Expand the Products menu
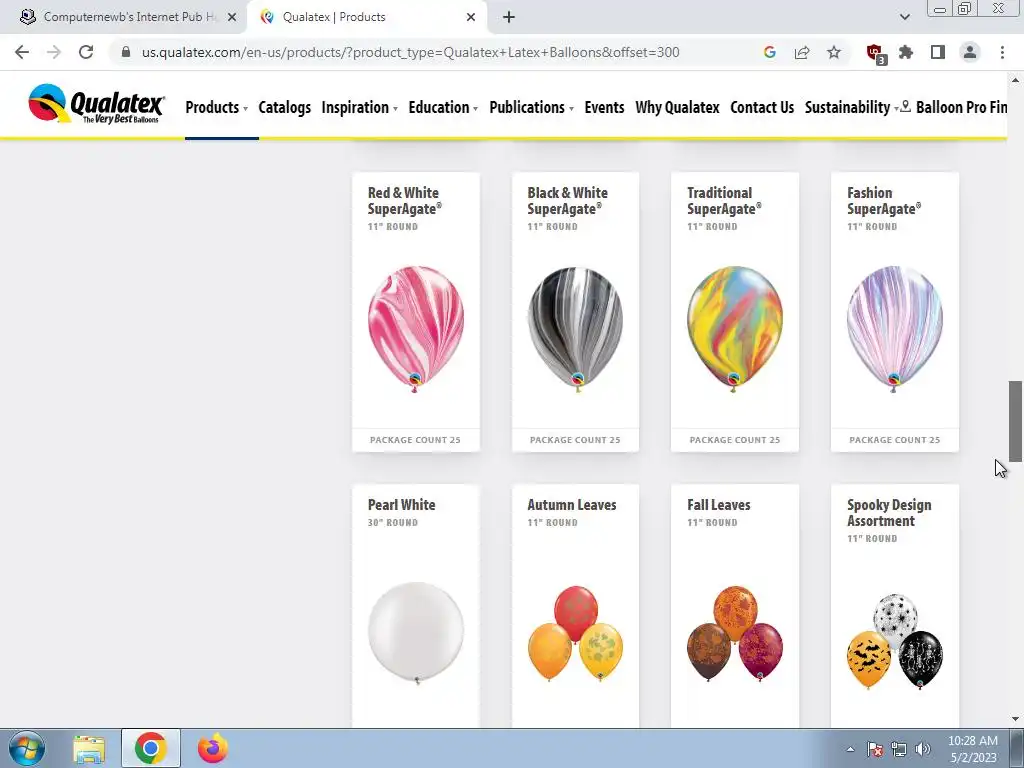1024x768 pixels. point(216,107)
